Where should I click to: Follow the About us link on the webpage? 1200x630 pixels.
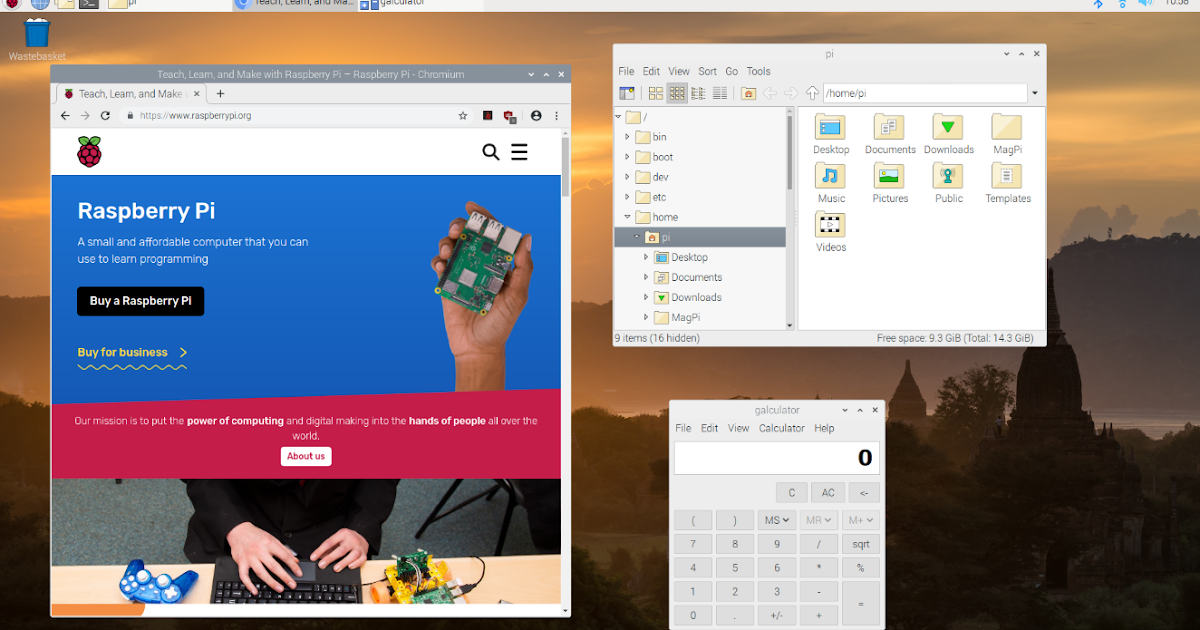coord(306,456)
